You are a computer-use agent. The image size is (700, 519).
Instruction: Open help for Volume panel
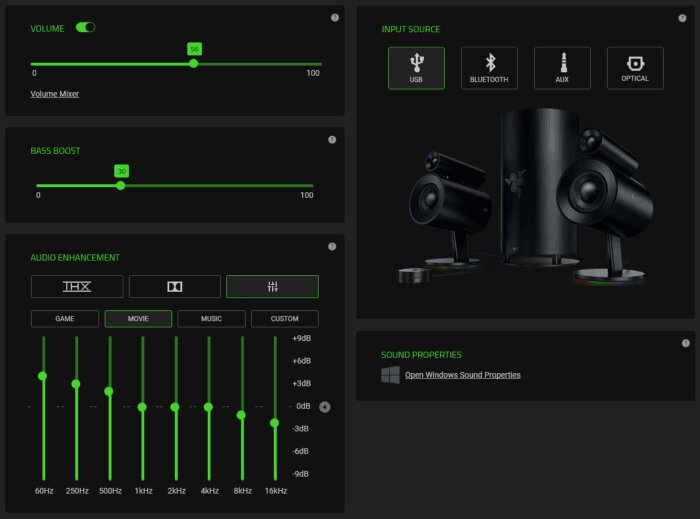(x=335, y=17)
